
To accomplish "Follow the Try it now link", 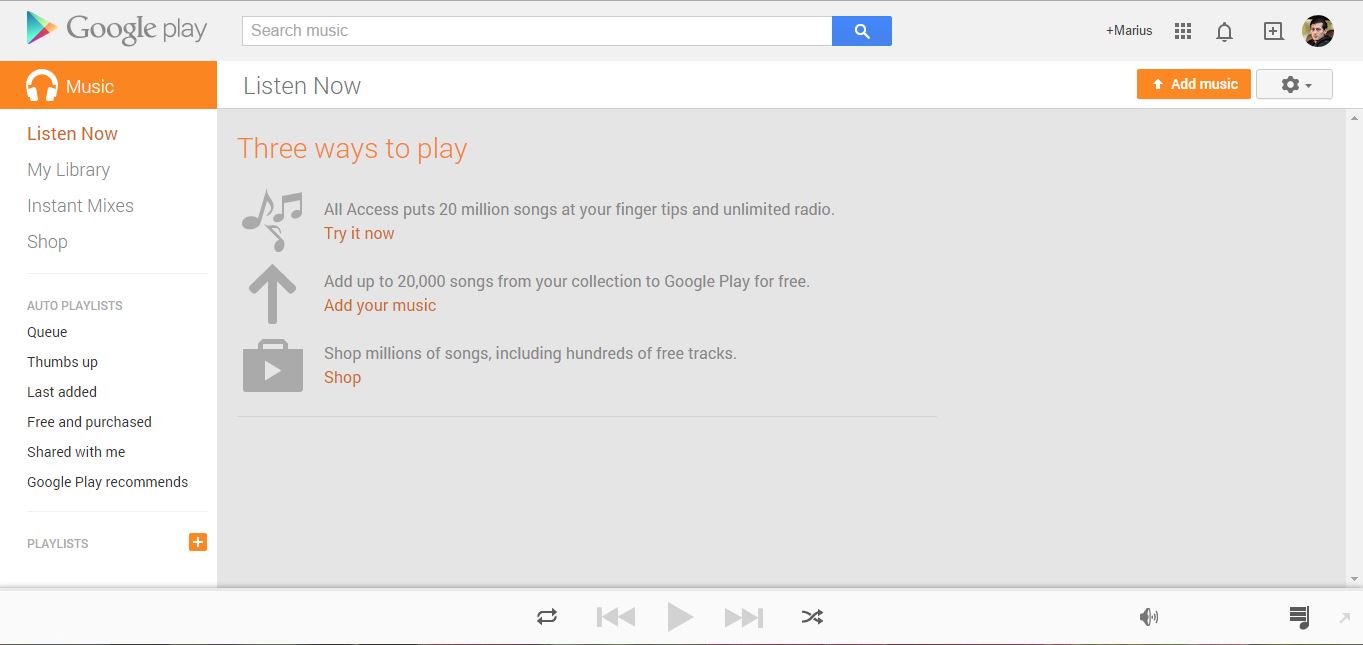I will [359, 233].
